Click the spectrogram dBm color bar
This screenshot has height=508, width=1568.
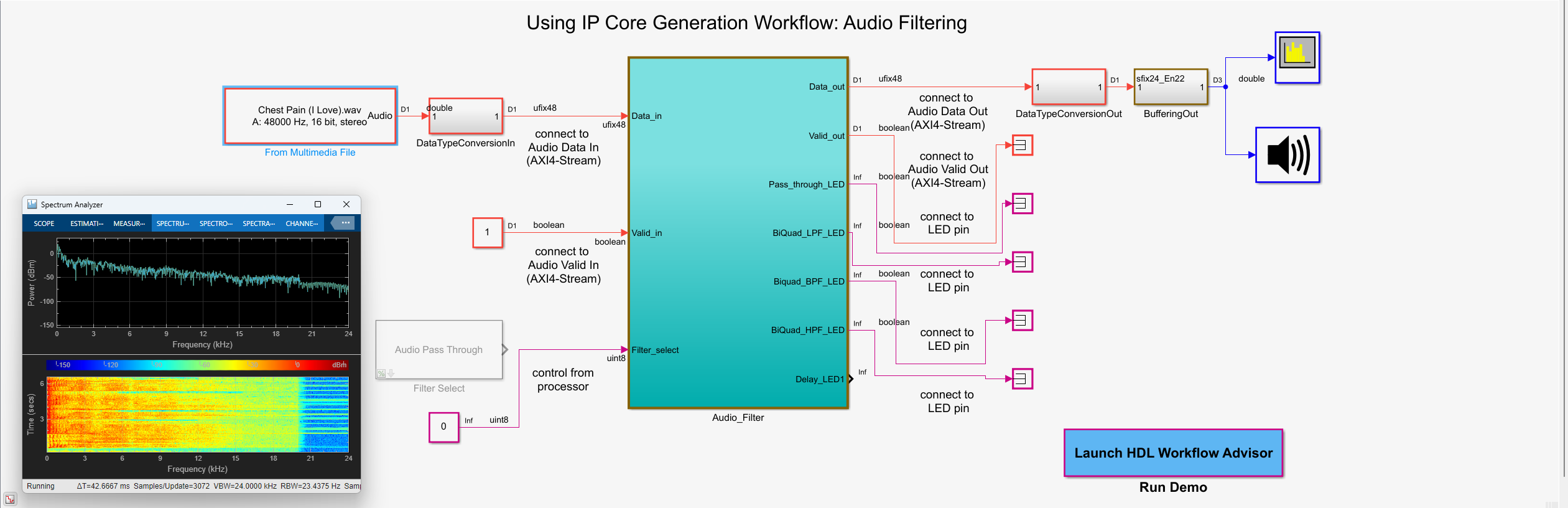(x=197, y=365)
